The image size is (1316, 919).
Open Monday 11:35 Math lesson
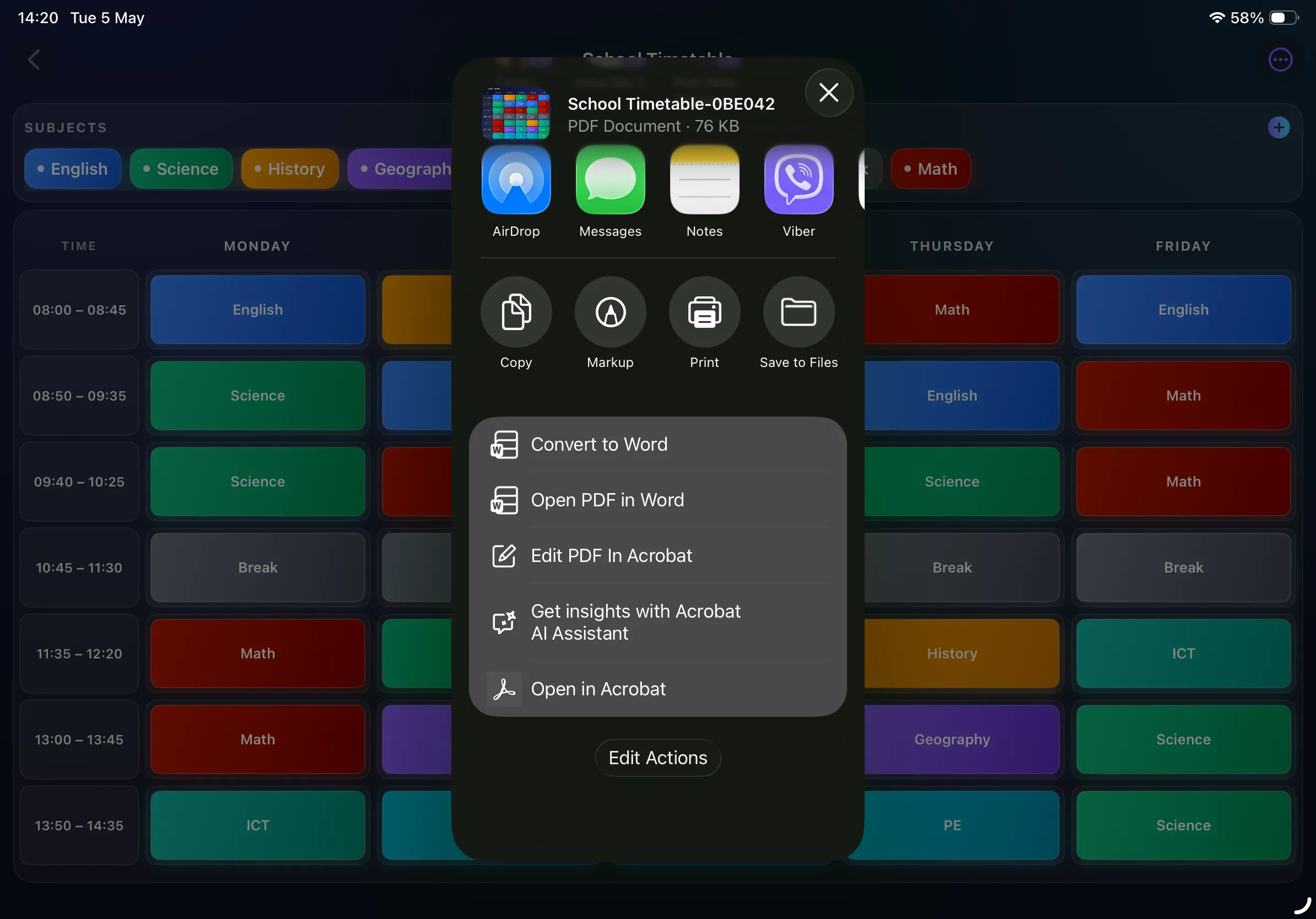(258, 654)
